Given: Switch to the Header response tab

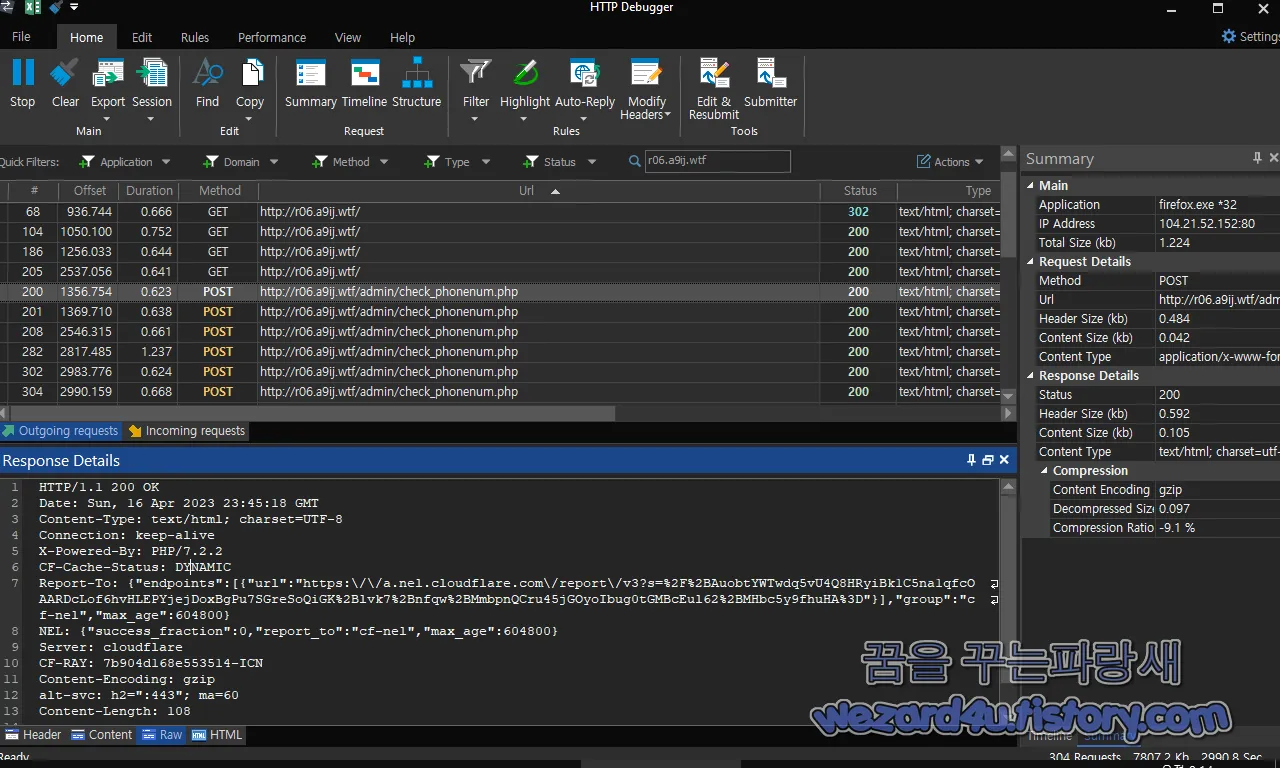Looking at the screenshot, I should pos(33,735).
